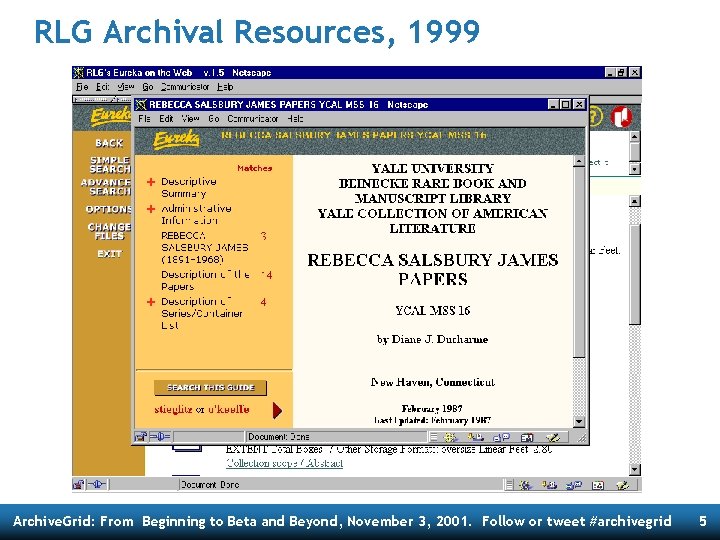720x540 pixels.
Task: Click the stieglitz or o'keeffe search terms
Action: coord(202,409)
